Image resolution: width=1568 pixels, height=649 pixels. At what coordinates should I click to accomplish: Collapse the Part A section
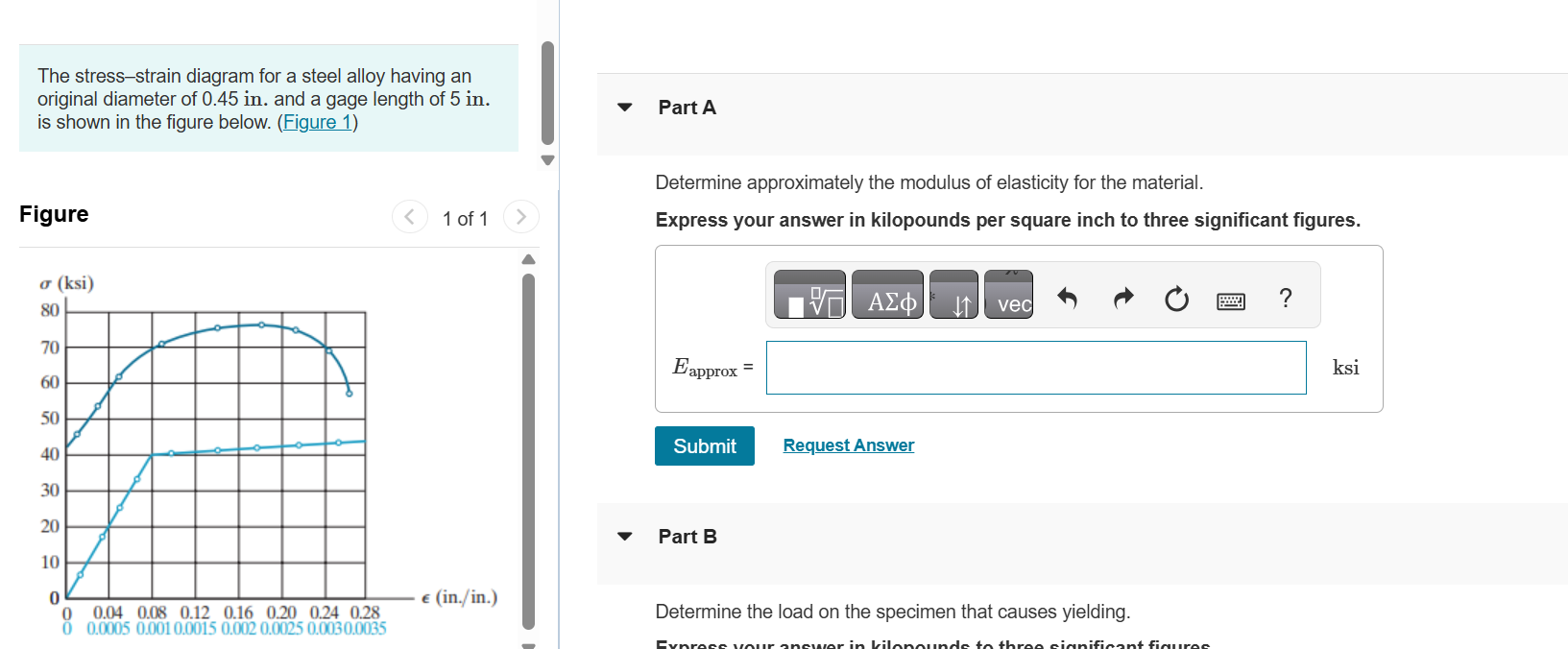[625, 108]
